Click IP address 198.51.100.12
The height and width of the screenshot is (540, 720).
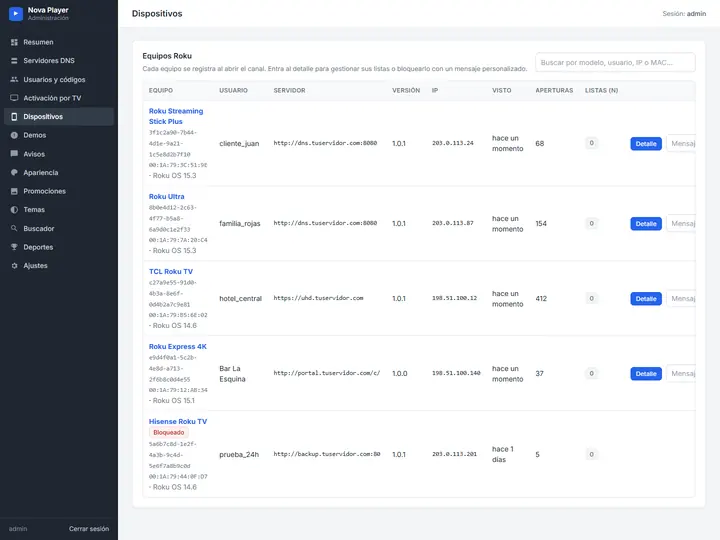455,298
